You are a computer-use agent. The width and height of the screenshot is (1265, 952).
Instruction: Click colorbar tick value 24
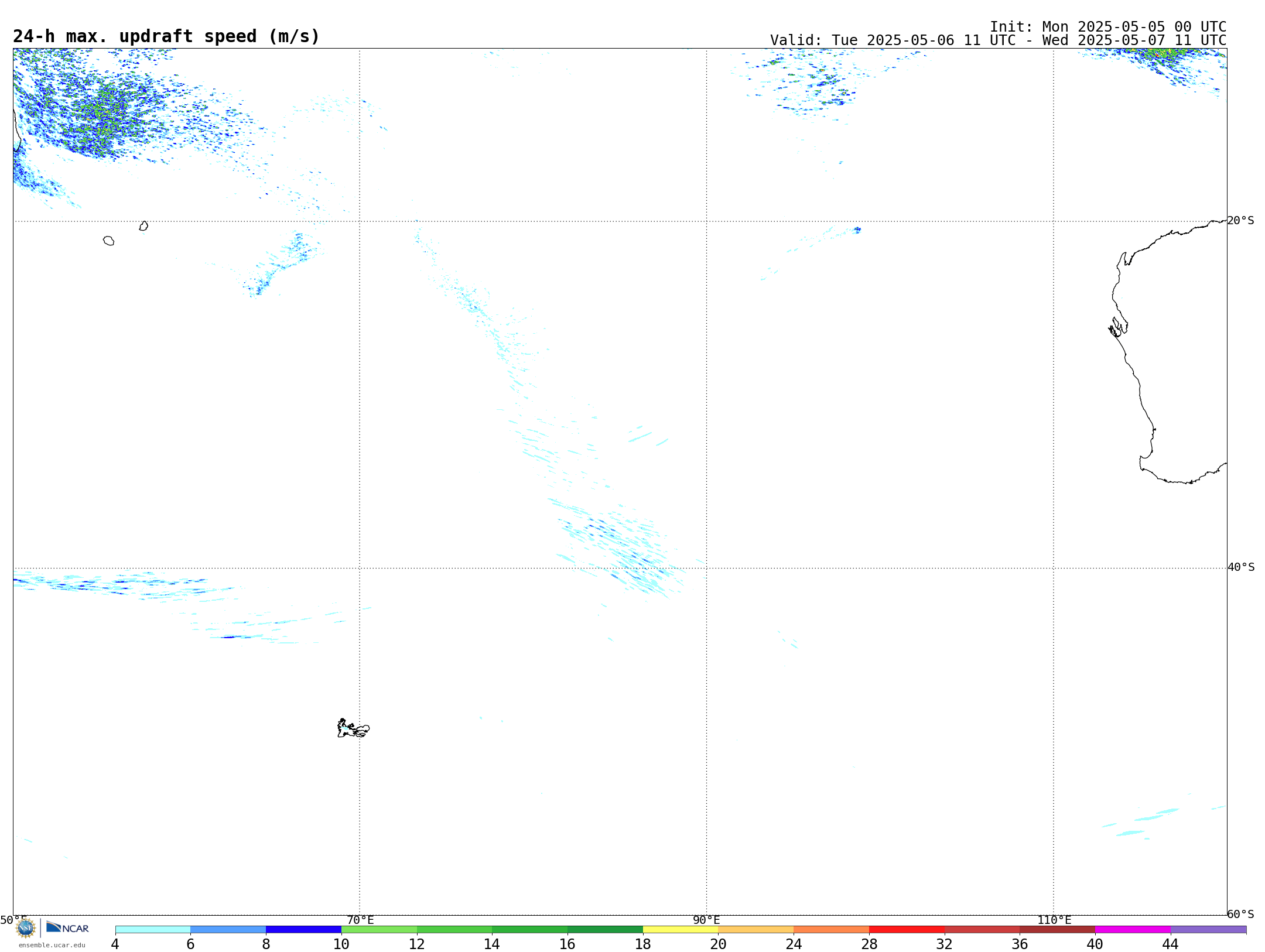tap(794, 944)
